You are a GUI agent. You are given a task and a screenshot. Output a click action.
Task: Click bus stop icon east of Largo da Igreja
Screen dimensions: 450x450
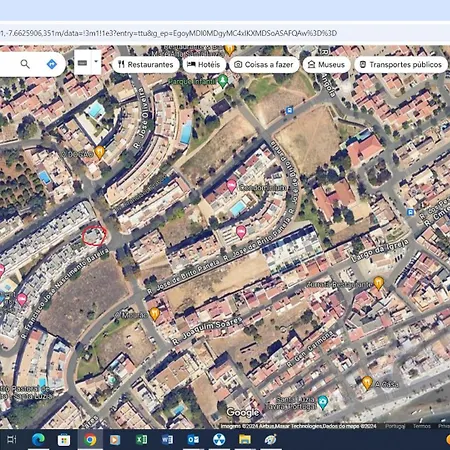[x=410, y=212]
